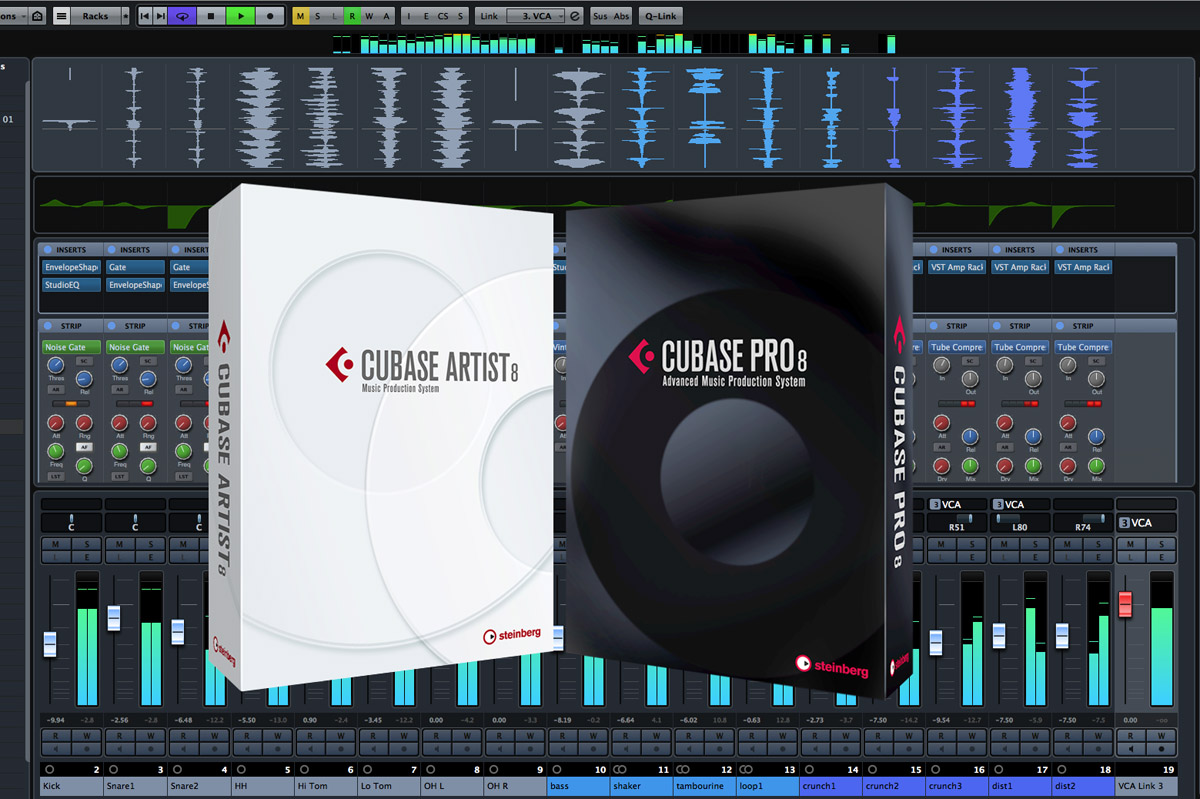
Task: Enable the monitor speaker icon on dist1
Action: 1007,747
